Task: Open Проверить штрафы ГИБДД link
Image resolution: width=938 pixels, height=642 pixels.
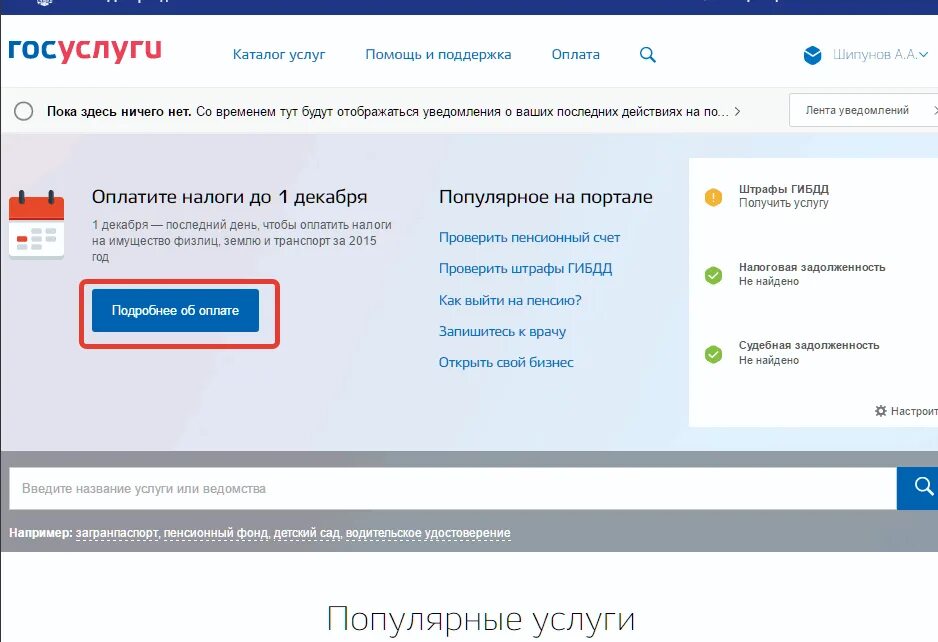Action: pos(525,269)
